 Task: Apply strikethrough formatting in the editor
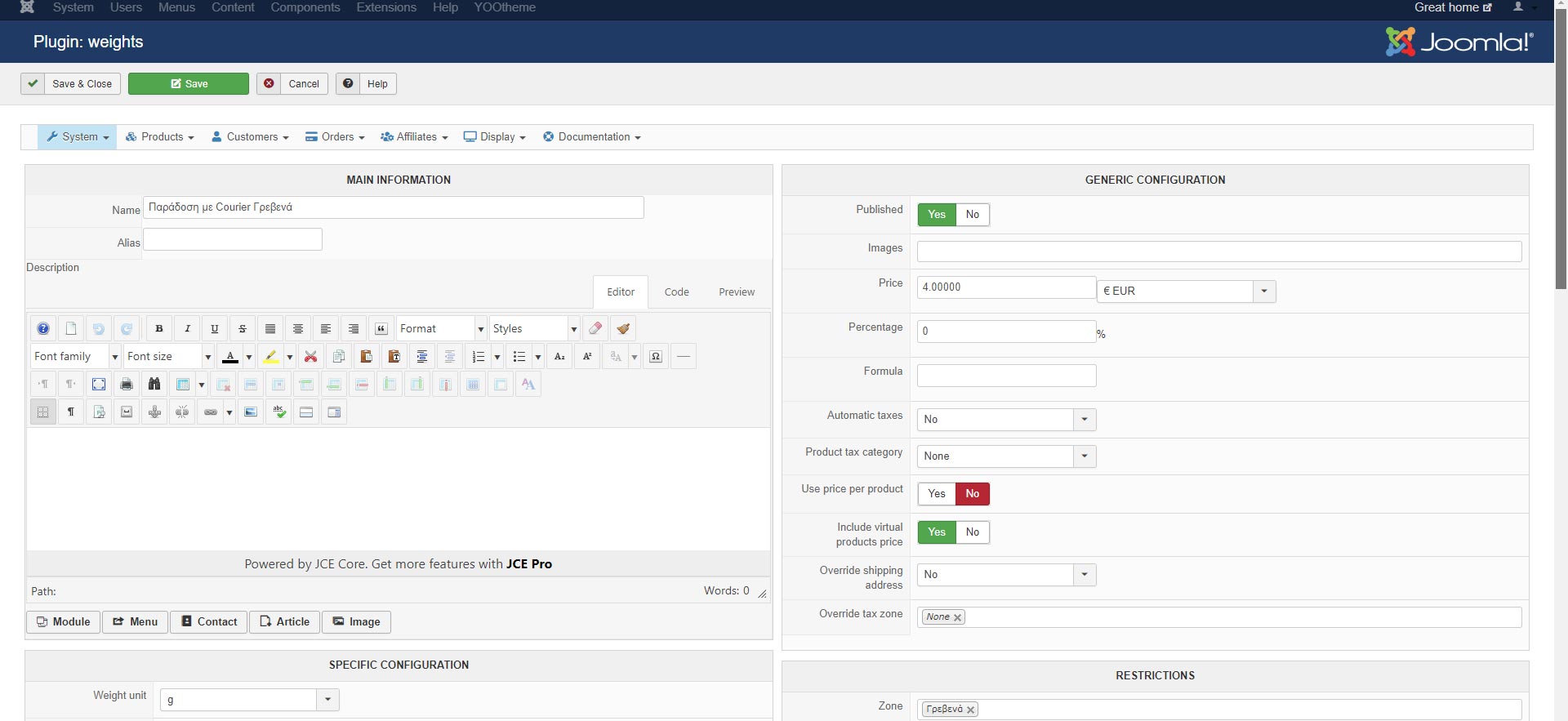pos(243,328)
